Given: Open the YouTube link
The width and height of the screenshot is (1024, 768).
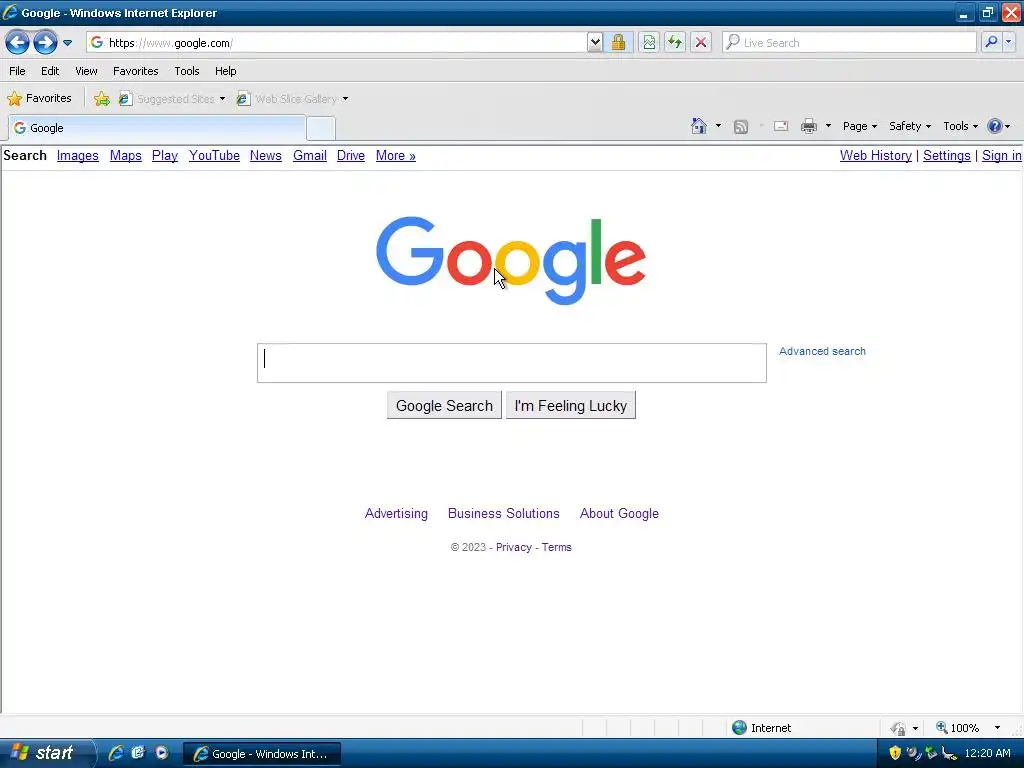Looking at the screenshot, I should pyautogui.click(x=214, y=155).
